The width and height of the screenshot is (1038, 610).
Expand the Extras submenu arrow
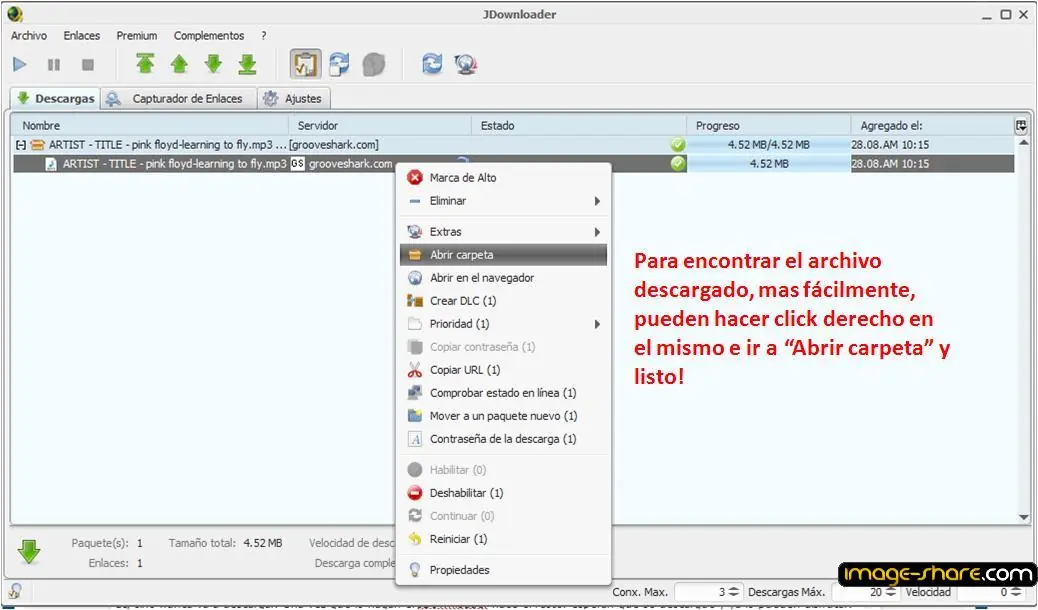tap(597, 232)
